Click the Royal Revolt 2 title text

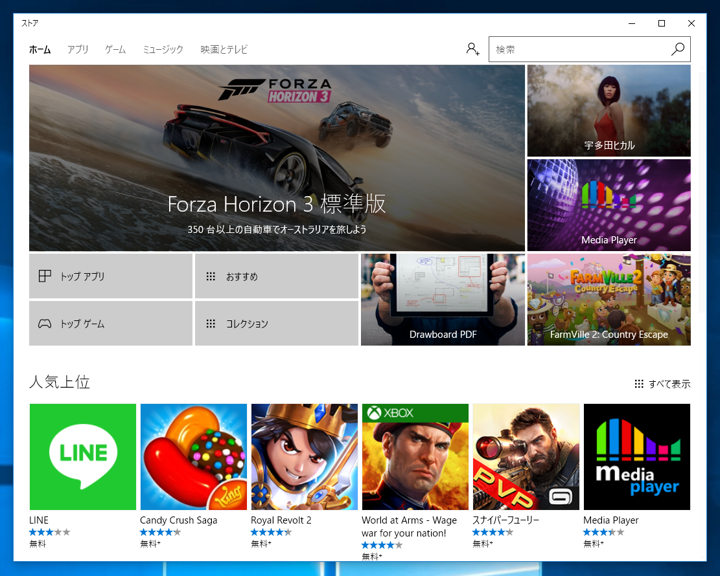(x=281, y=520)
